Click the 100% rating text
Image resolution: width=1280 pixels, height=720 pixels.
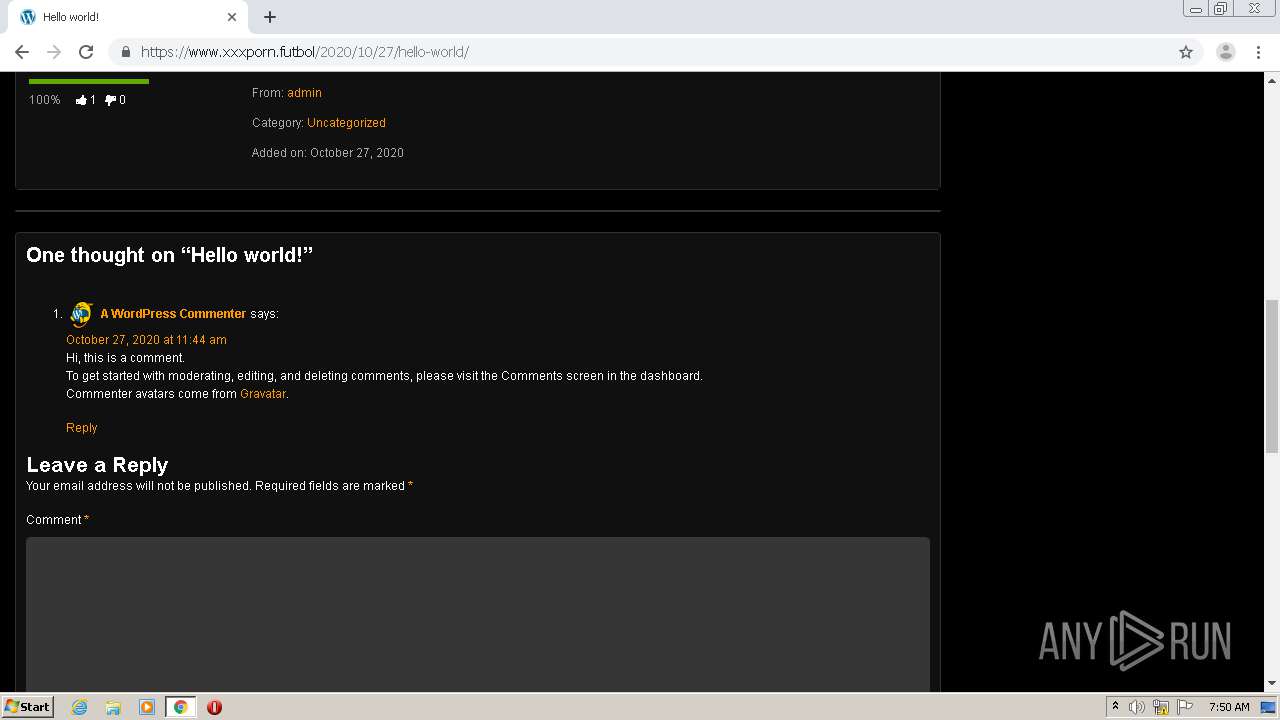click(44, 100)
